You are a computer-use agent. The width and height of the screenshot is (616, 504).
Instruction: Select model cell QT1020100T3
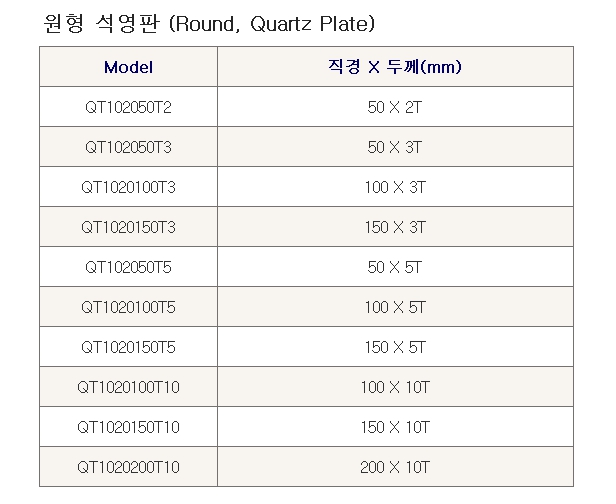coord(128,187)
